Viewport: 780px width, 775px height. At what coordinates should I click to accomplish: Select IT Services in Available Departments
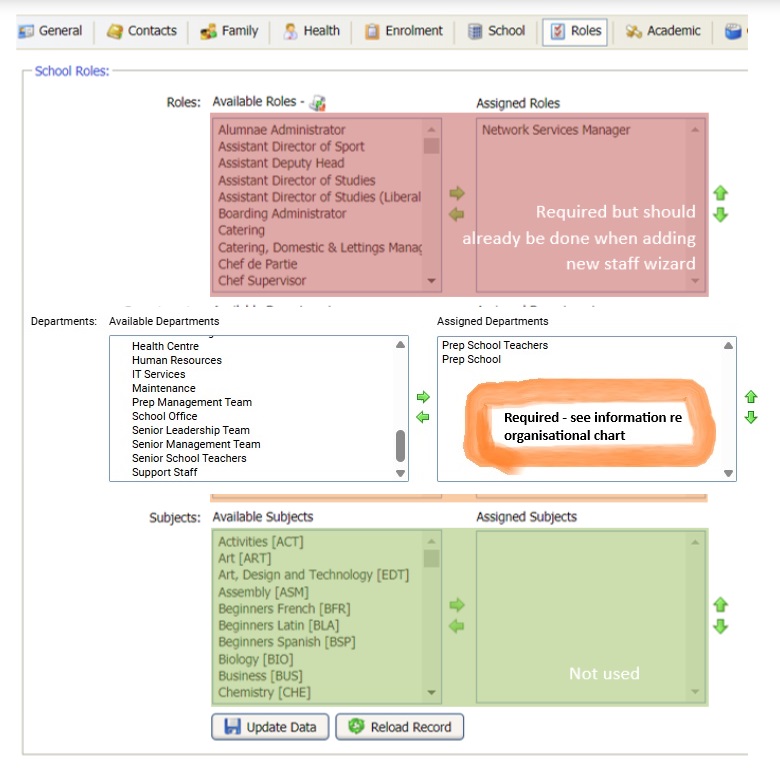158,374
